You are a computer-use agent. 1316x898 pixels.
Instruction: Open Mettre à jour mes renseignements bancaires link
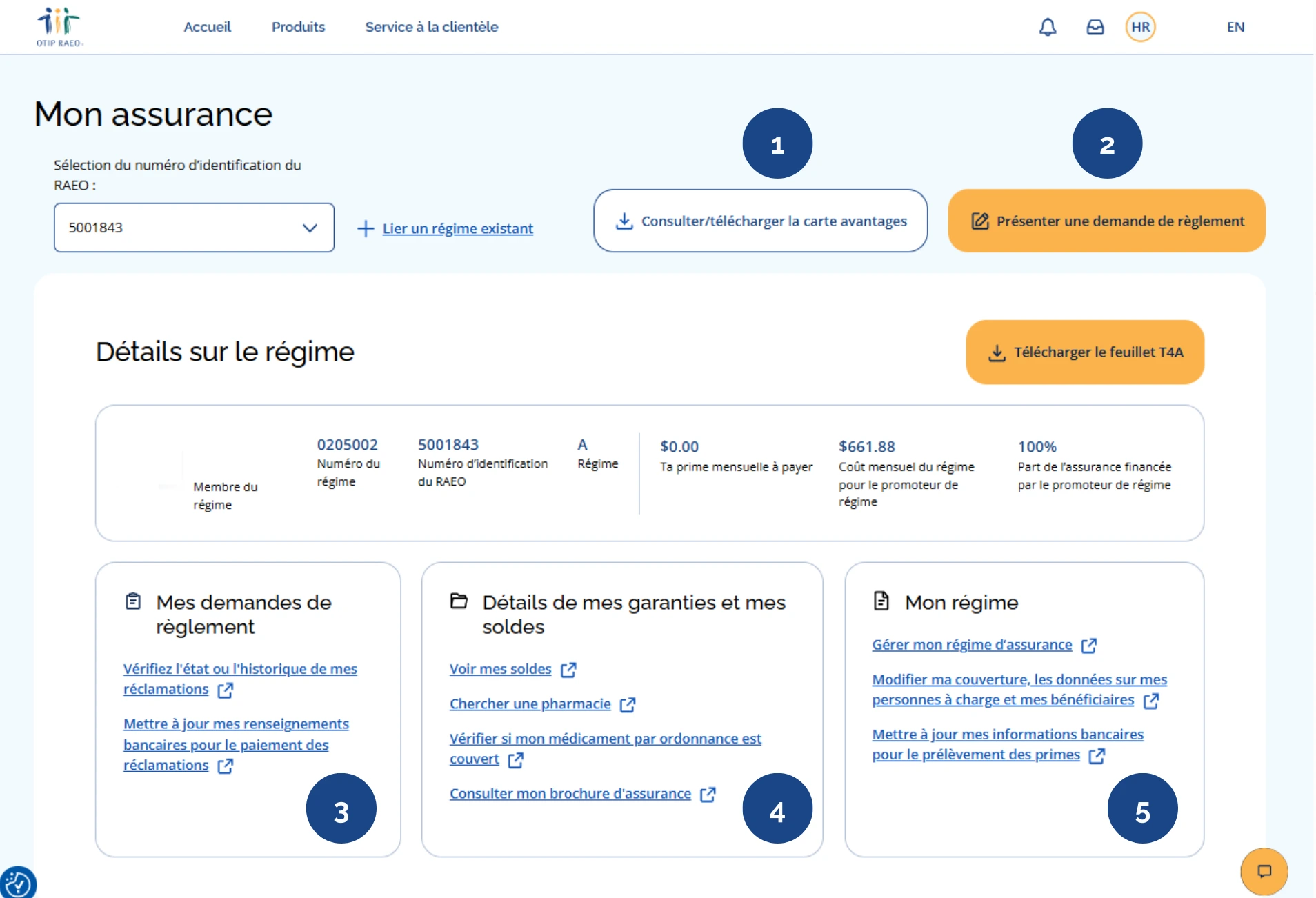tap(236, 744)
